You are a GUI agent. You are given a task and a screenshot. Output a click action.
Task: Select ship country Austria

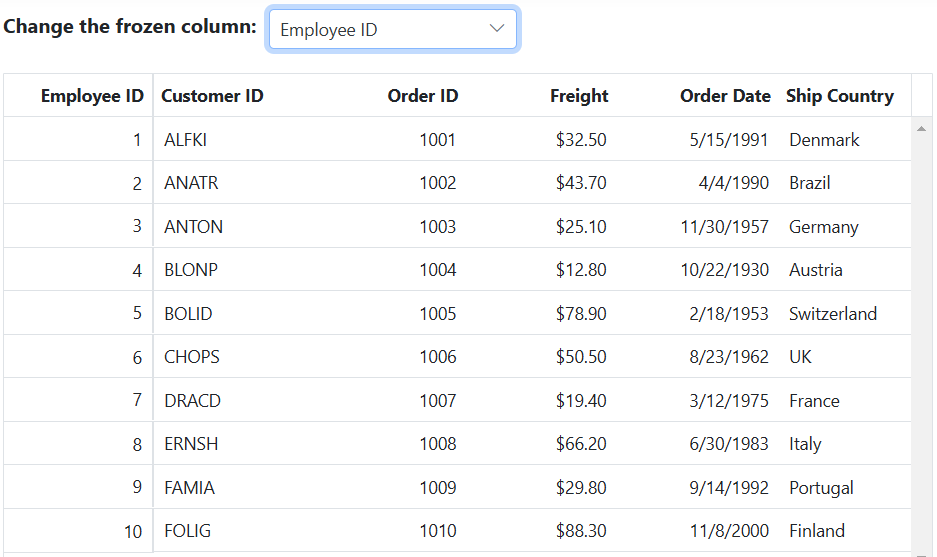point(816,270)
